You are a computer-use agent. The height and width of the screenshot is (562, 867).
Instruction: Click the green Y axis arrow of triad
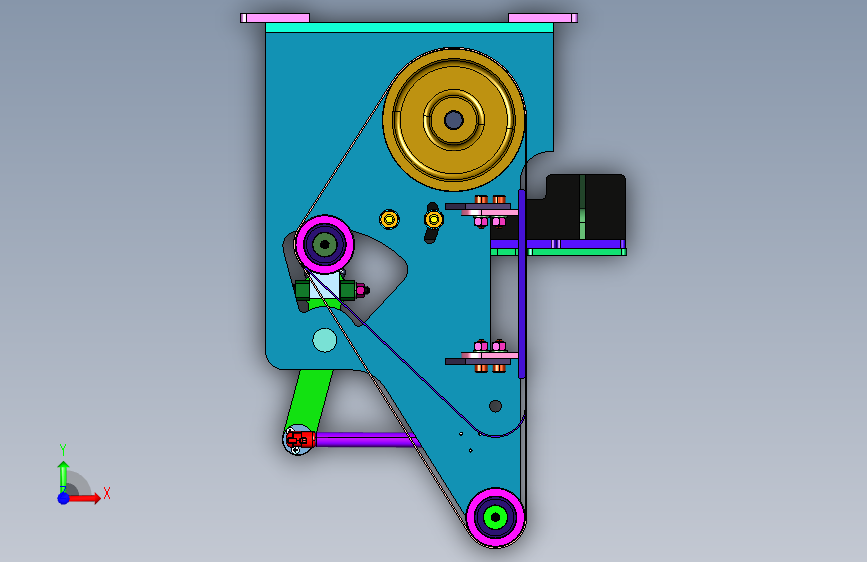pos(63,477)
